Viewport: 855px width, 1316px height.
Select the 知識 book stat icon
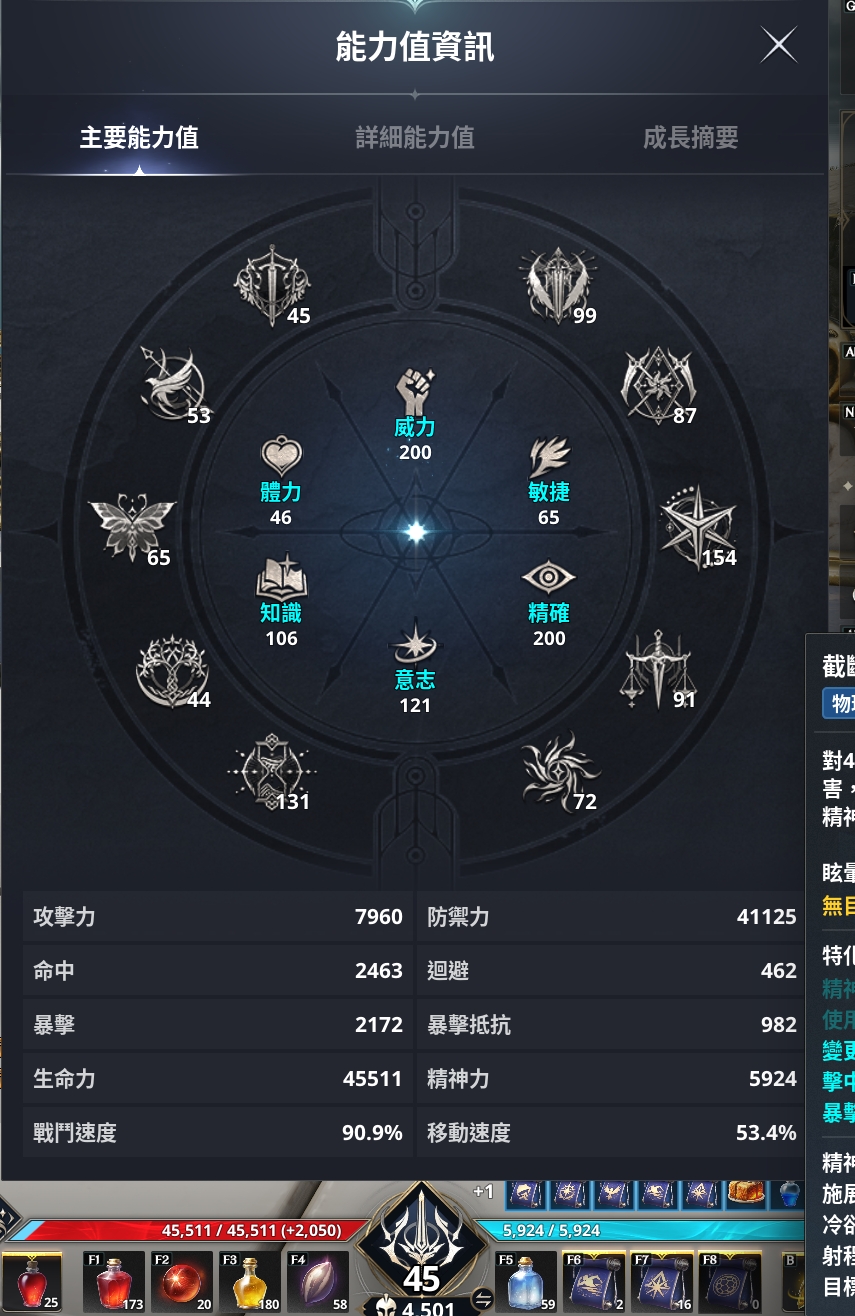click(281, 577)
